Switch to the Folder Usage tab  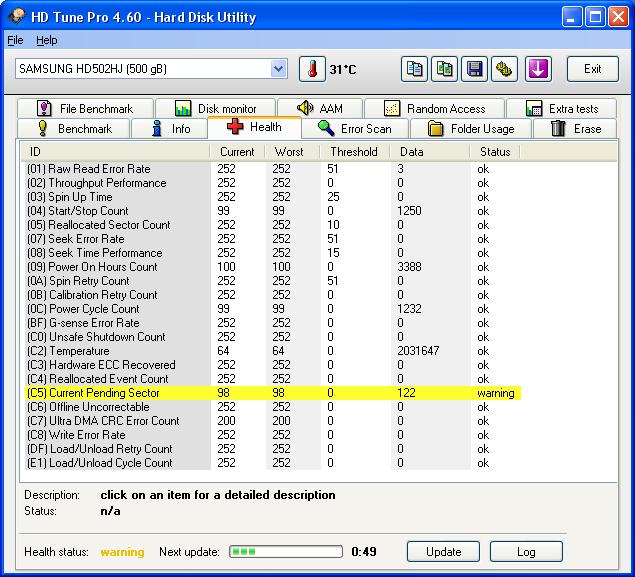(471, 129)
